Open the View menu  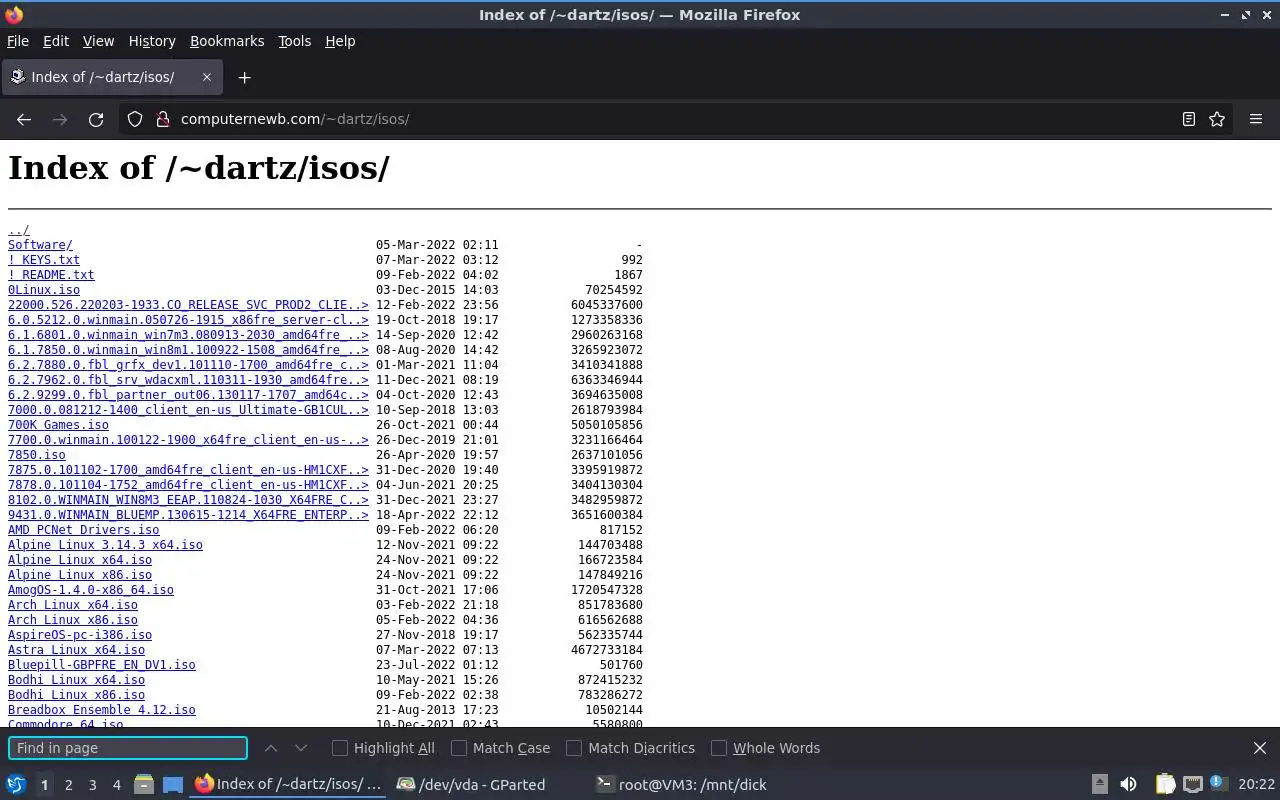click(98, 41)
